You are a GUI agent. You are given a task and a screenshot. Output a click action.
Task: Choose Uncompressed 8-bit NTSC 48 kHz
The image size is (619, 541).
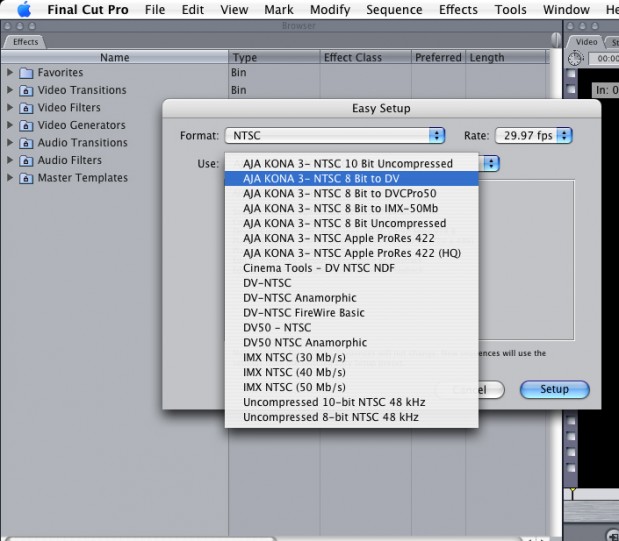[x=351, y=417]
